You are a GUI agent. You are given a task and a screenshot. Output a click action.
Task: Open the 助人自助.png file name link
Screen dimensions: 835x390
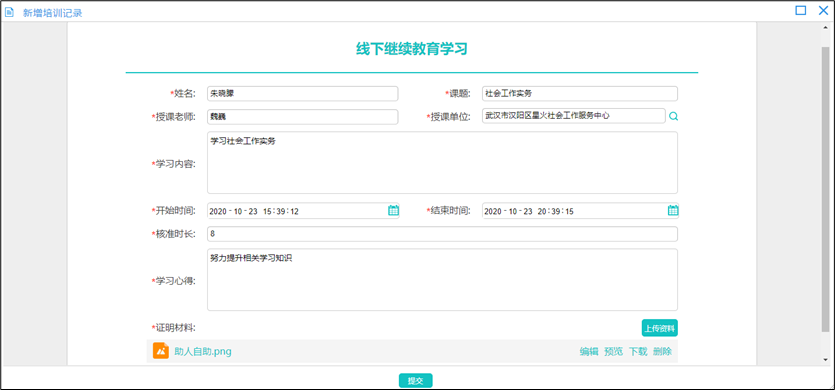[203, 352]
